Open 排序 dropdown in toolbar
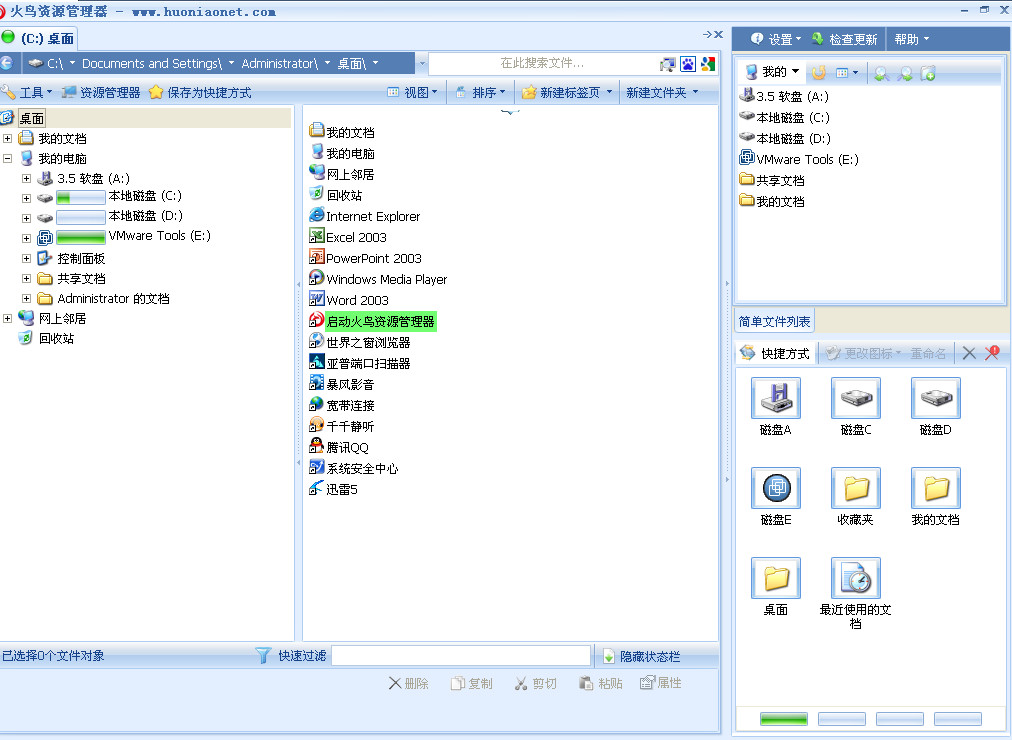This screenshot has height=740, width=1012. [480, 92]
